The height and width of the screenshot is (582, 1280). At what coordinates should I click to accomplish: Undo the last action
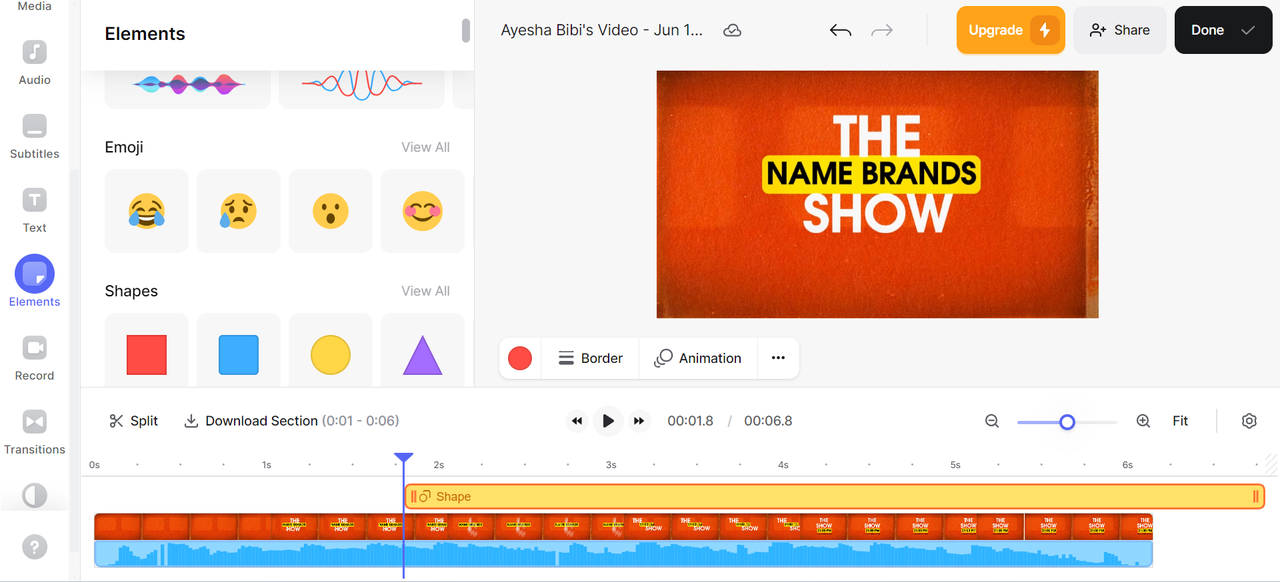pyautogui.click(x=840, y=30)
